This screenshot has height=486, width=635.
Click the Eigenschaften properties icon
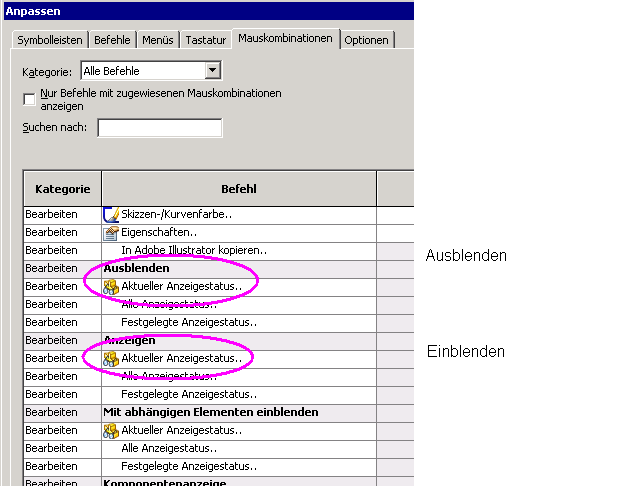(111, 233)
